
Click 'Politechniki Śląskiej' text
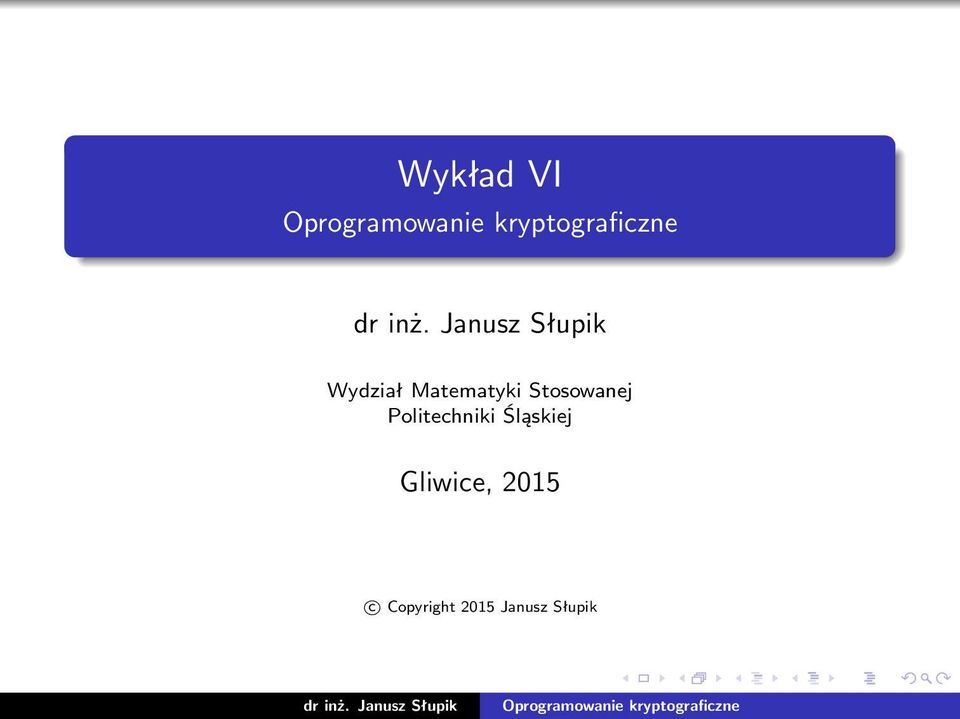(x=479, y=416)
